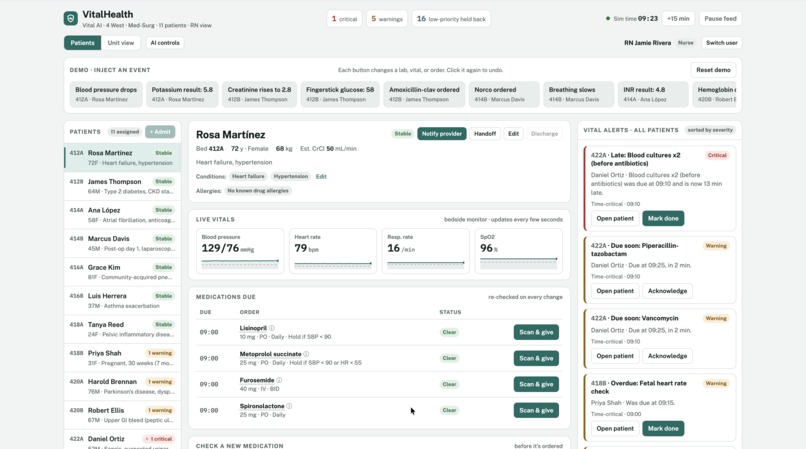Open patient on Vancomycin alert
This screenshot has width=806, height=449.
615,356
